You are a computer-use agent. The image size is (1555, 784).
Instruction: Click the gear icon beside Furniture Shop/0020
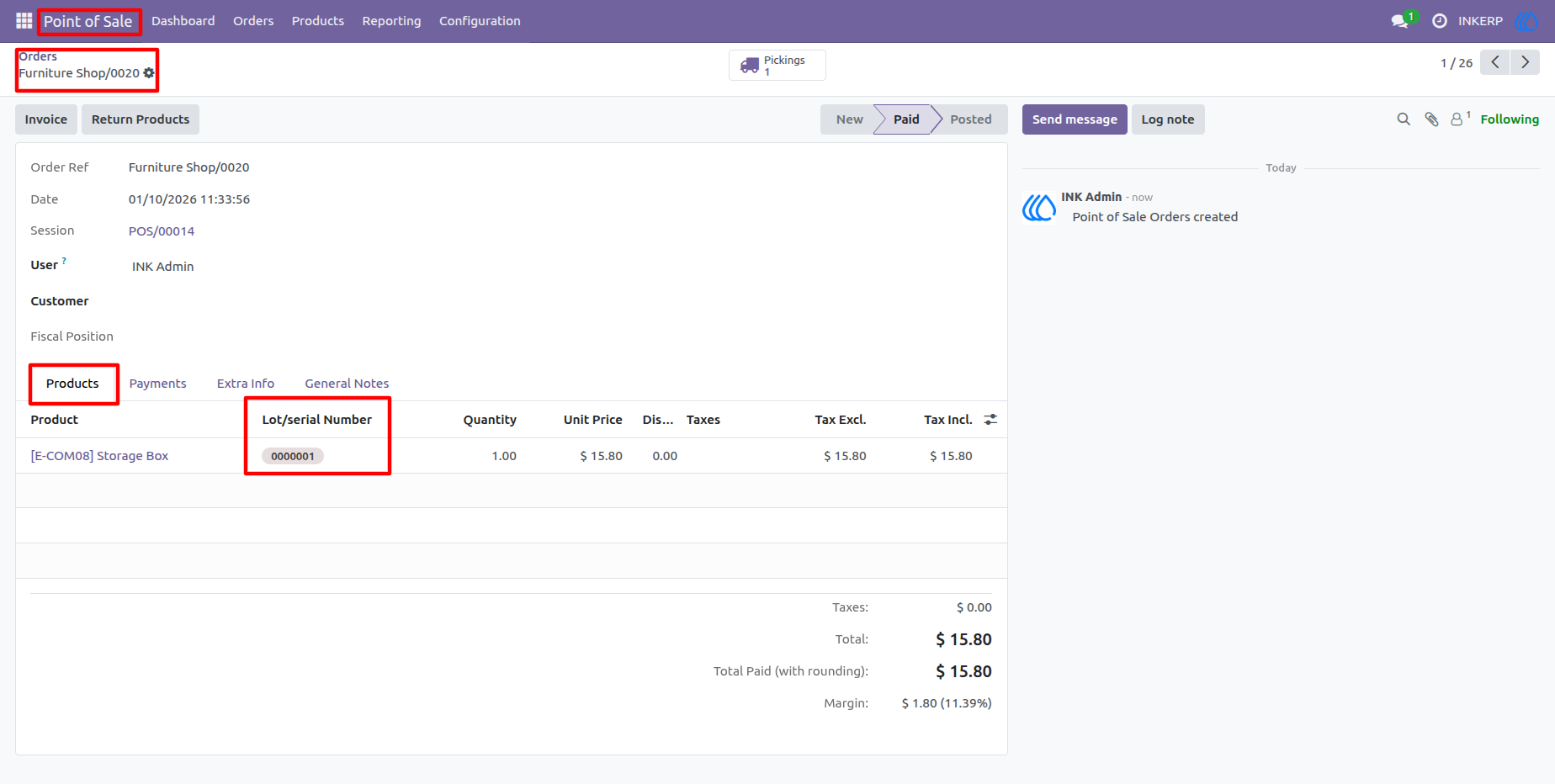(x=149, y=73)
